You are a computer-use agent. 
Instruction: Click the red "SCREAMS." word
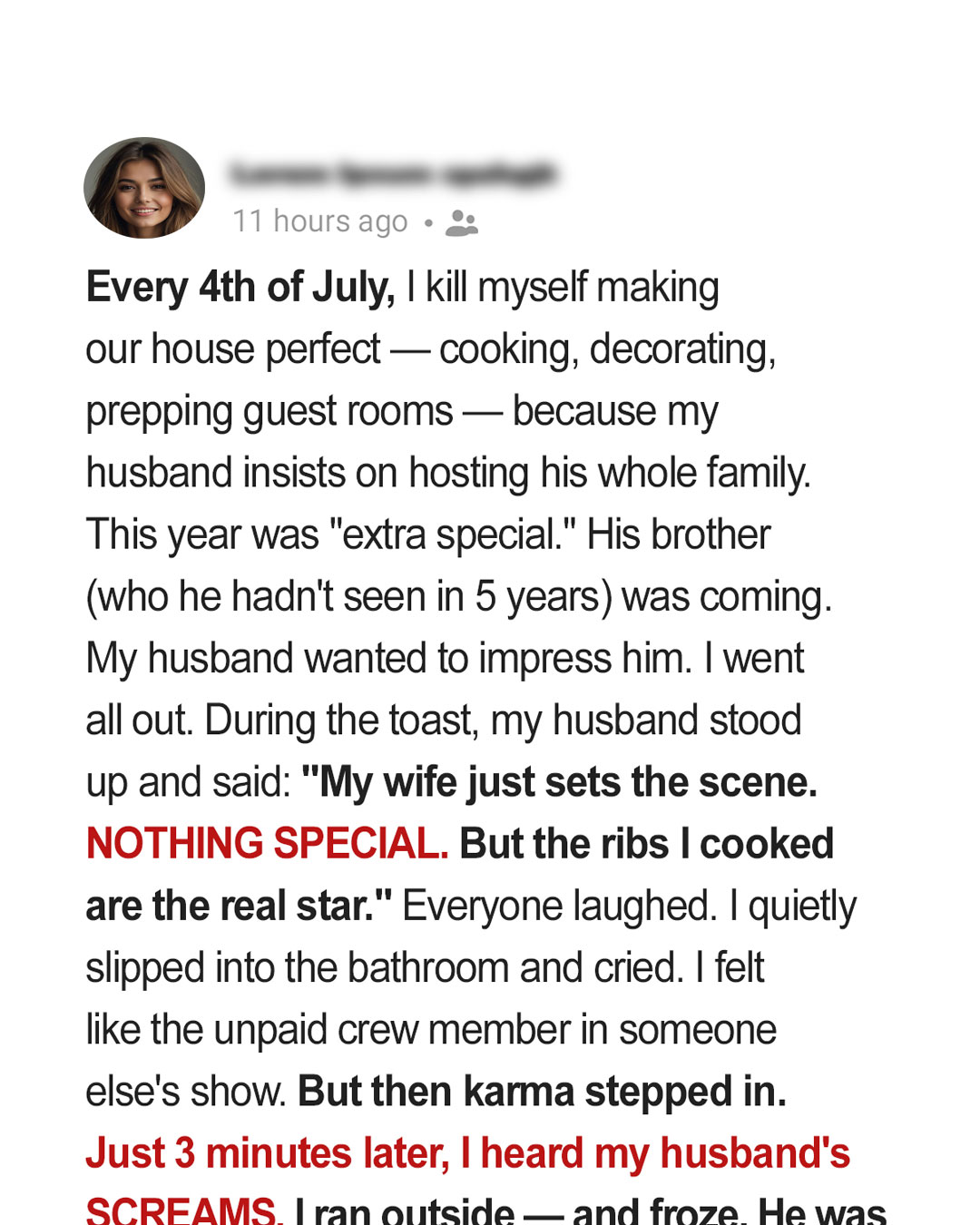tap(184, 1210)
